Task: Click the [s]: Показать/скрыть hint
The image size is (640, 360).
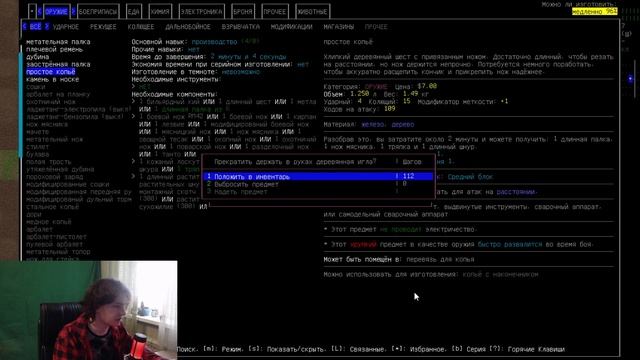Action: [x=287, y=349]
